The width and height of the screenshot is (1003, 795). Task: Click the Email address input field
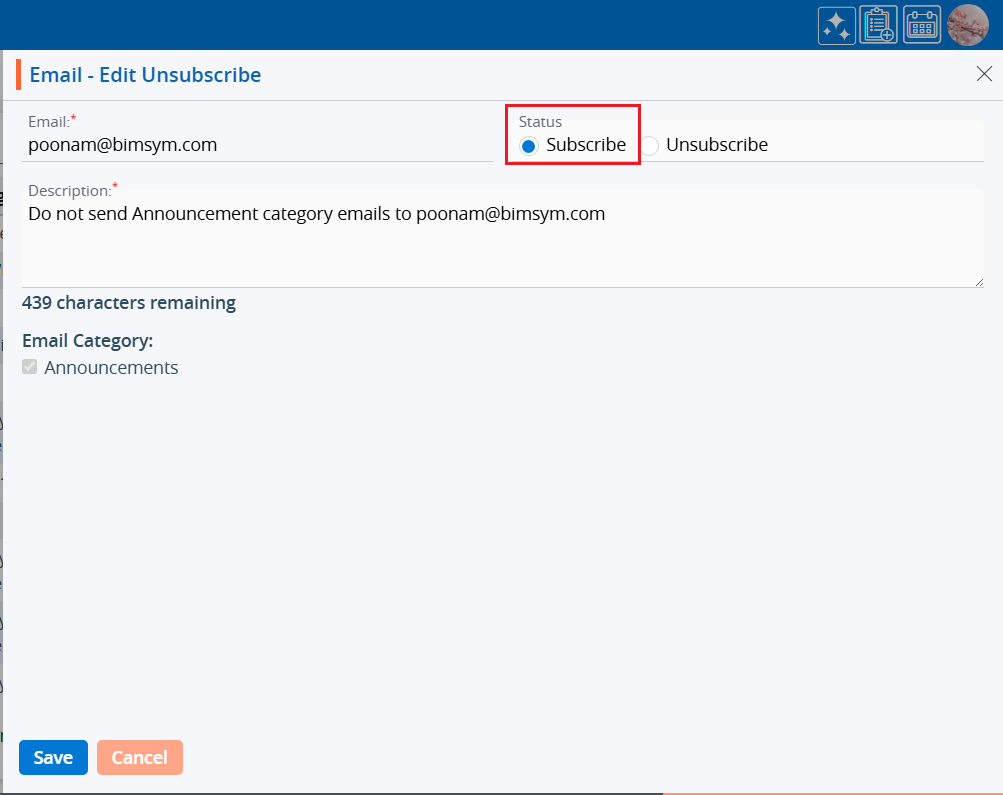point(257,145)
